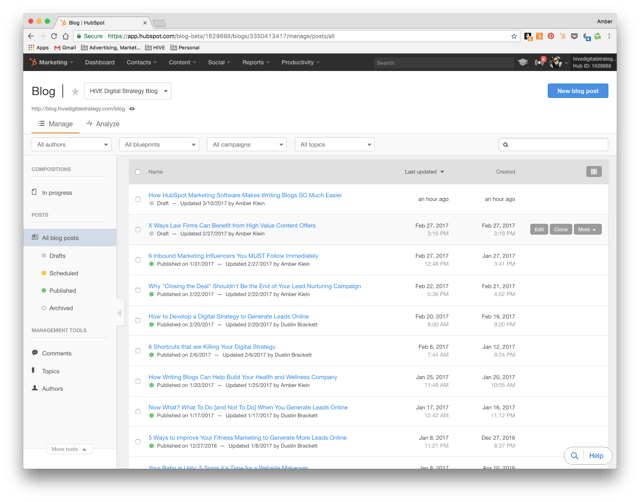Toggle select-all checkbox in table header
Viewport: 640px width, 502px height.
click(x=138, y=172)
